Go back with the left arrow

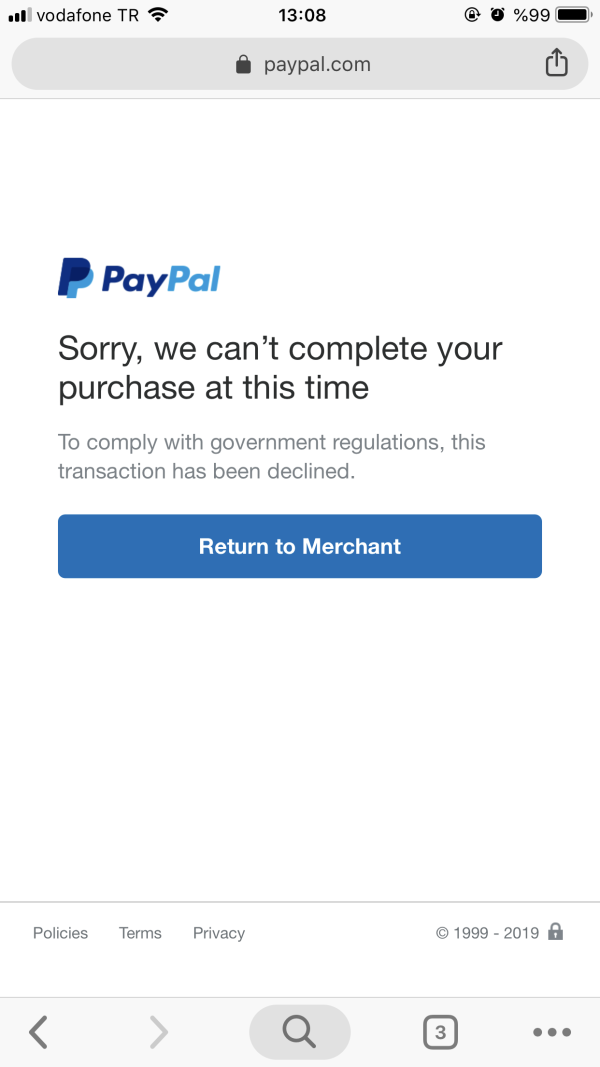click(x=39, y=1032)
